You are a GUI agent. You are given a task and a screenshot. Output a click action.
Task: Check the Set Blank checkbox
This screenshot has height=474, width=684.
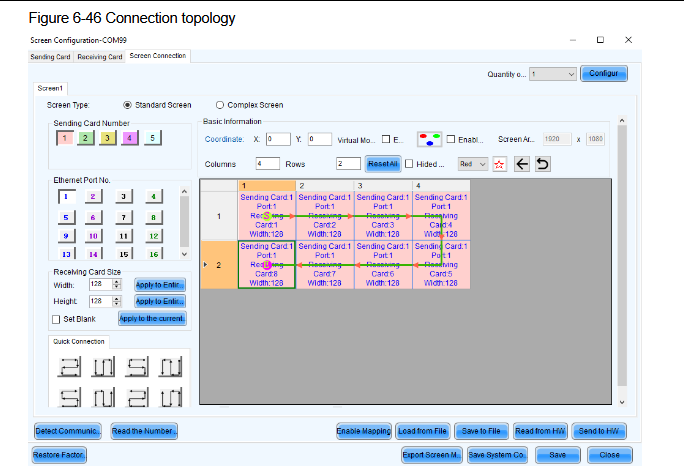pyautogui.click(x=56, y=320)
